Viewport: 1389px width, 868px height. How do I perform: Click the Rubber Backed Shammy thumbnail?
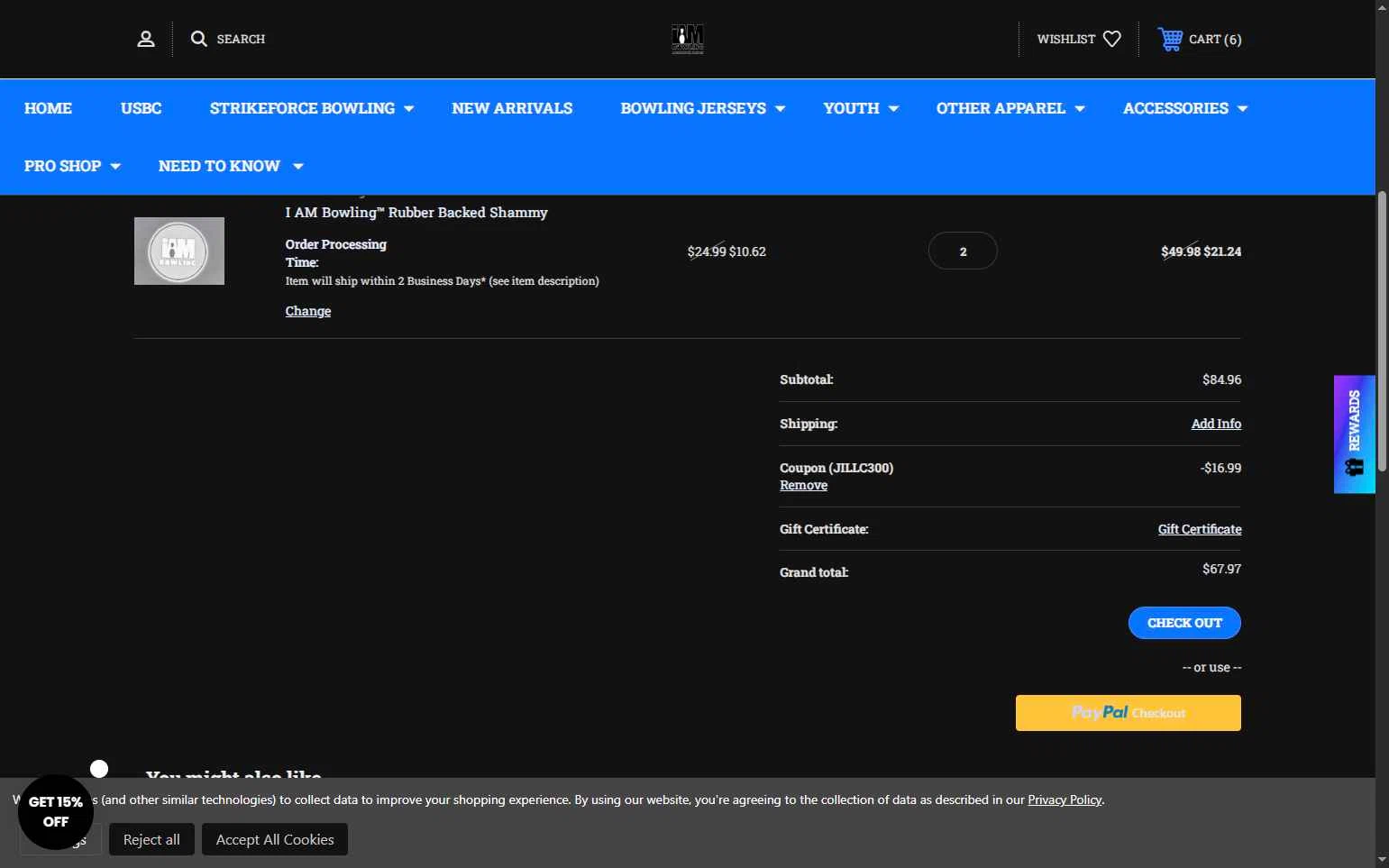click(x=179, y=251)
